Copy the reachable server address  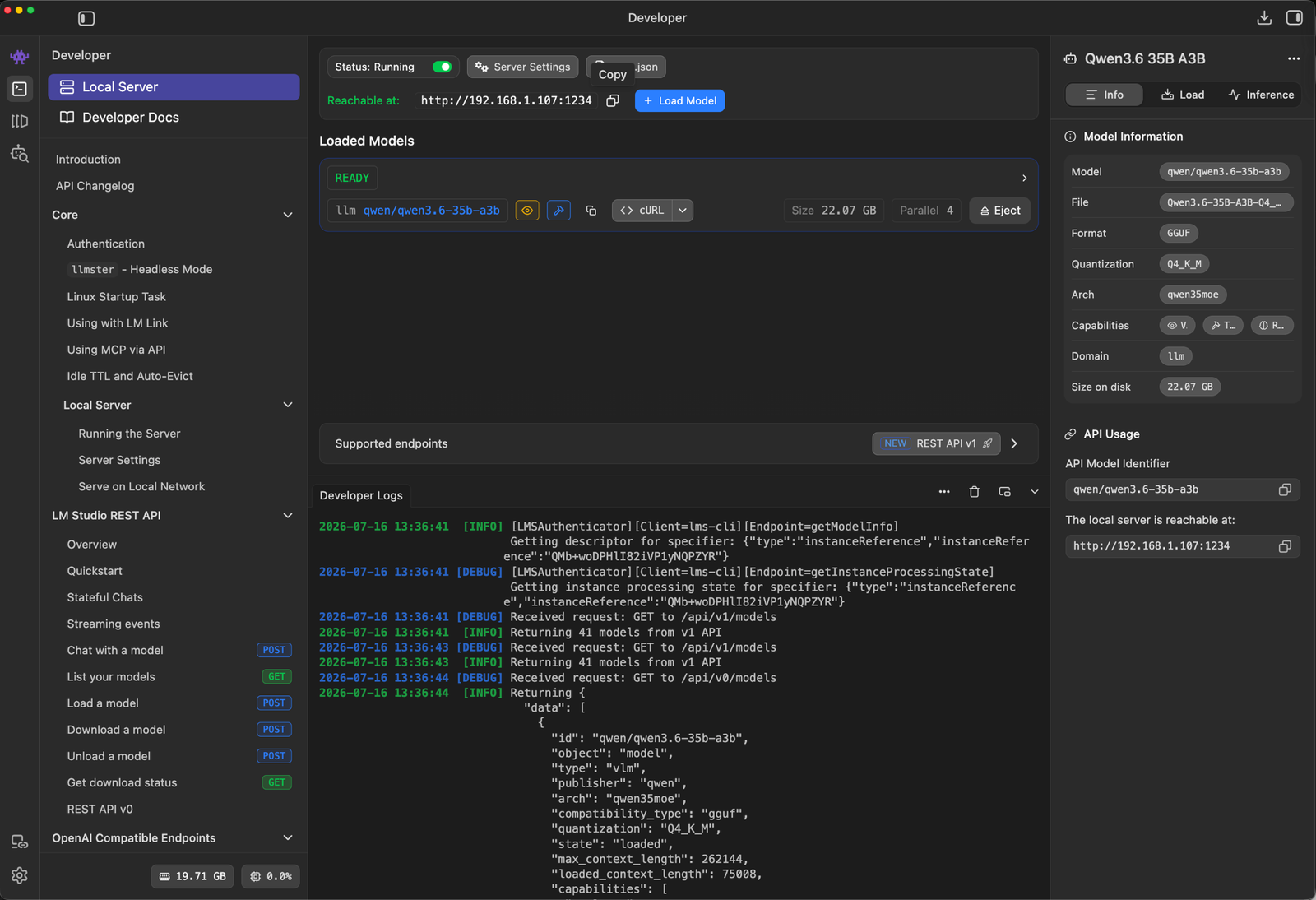pyautogui.click(x=613, y=100)
